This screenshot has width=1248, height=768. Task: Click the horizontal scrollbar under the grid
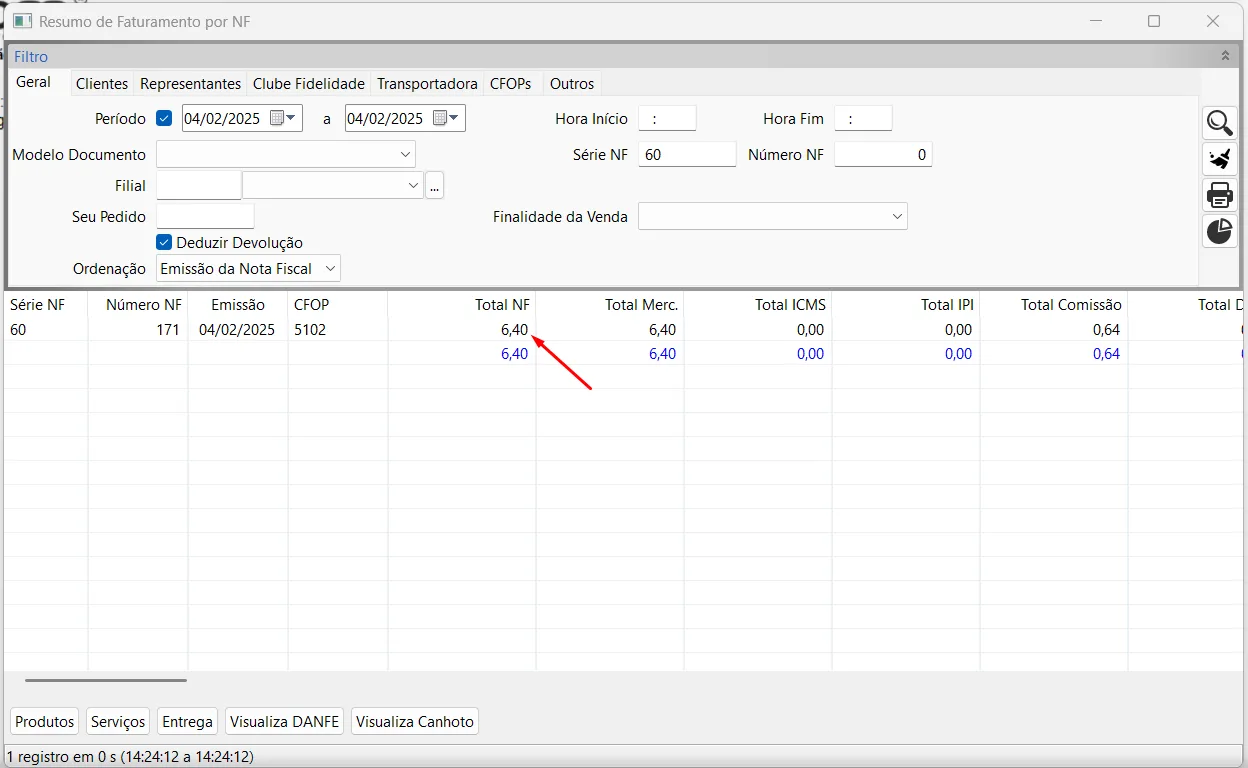pos(106,680)
